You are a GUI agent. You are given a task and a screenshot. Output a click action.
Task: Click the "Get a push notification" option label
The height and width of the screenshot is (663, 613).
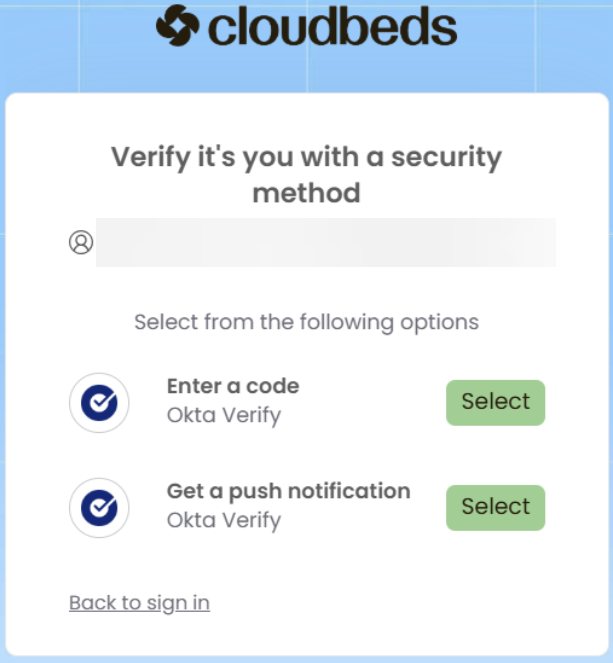coord(288,491)
